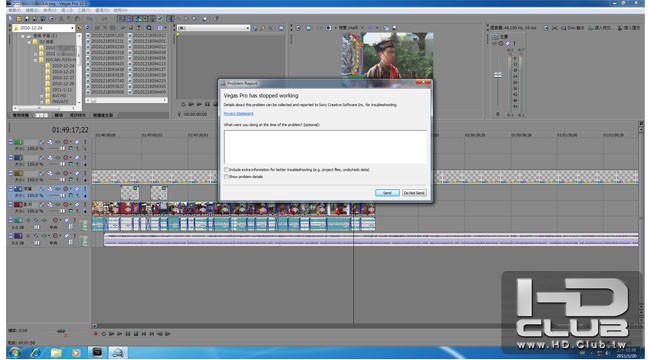Expand the AVCHD folder in tree

coord(41,95)
